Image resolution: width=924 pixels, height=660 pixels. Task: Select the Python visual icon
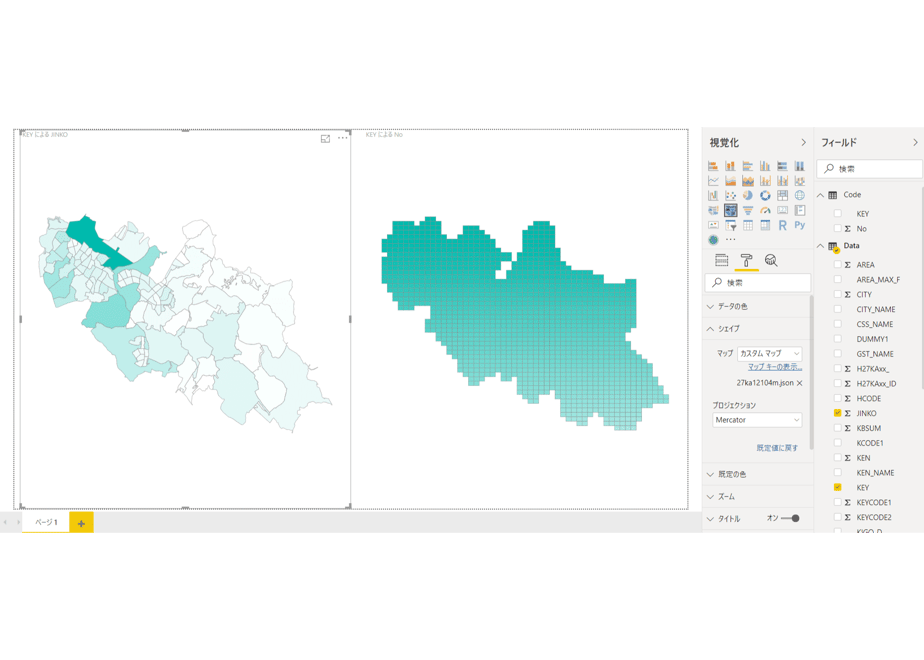coord(800,225)
